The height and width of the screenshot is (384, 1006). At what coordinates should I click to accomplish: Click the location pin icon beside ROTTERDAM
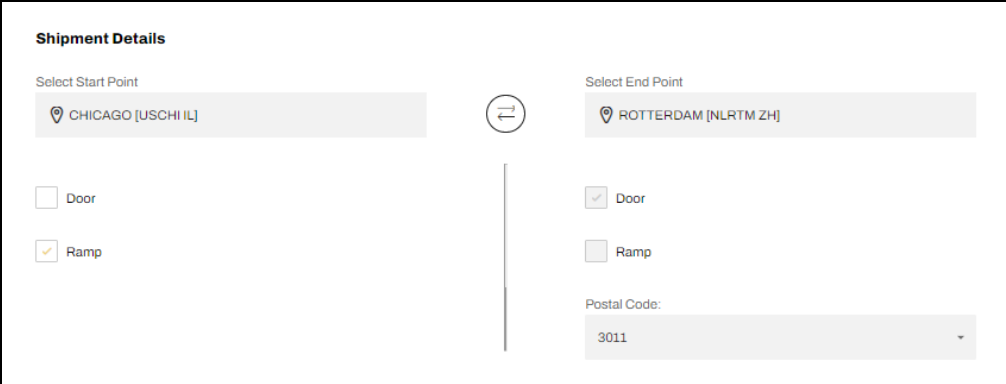606,115
